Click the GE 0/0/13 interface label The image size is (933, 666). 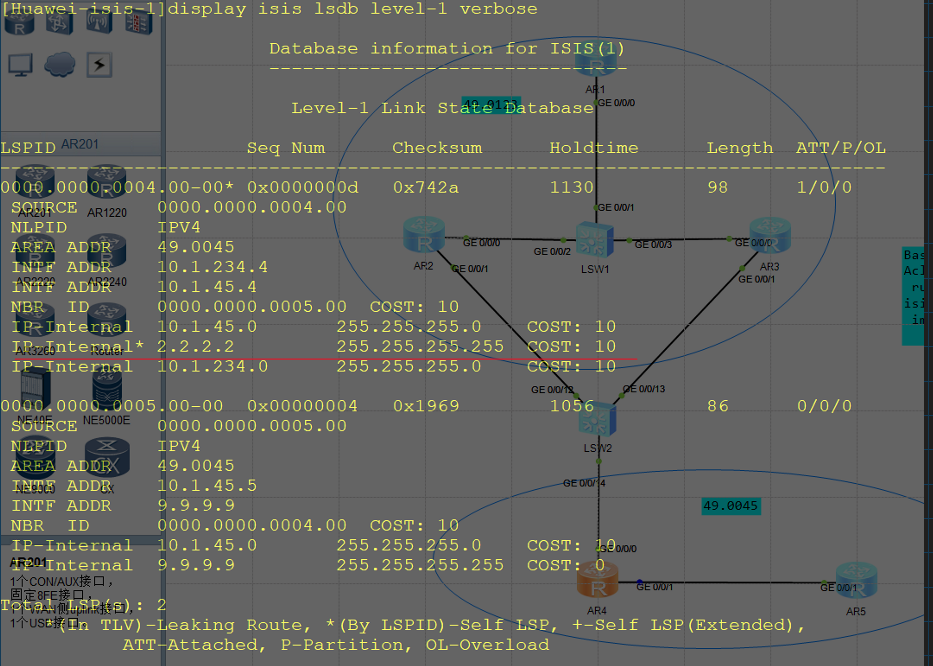(x=644, y=389)
